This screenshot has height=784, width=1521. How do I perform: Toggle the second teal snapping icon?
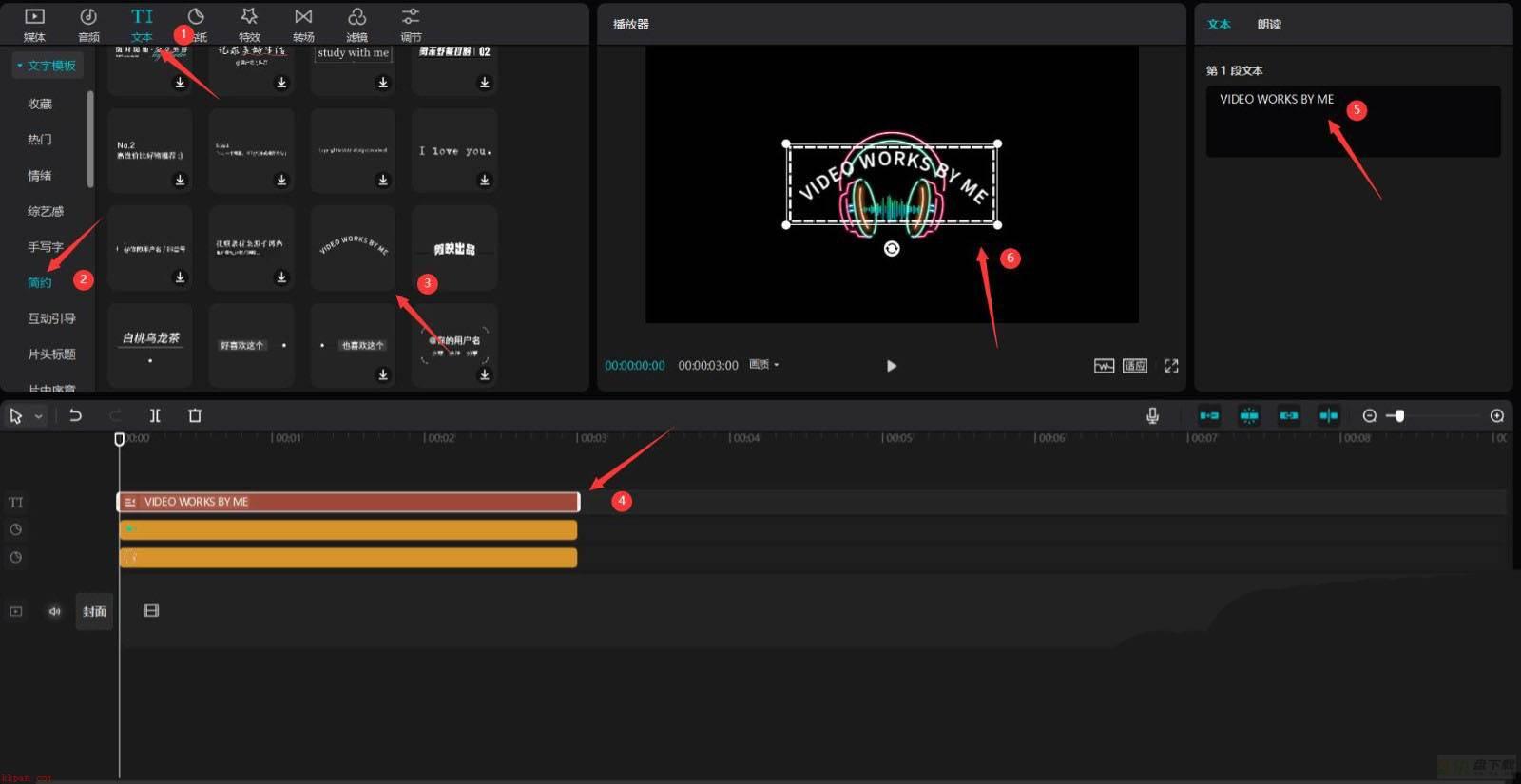1249,415
